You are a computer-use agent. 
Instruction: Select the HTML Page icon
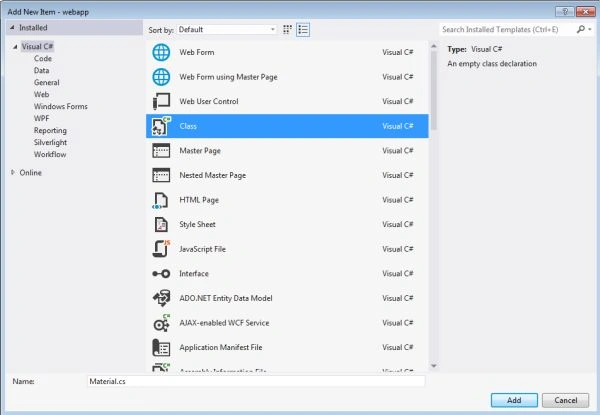[x=160, y=200]
